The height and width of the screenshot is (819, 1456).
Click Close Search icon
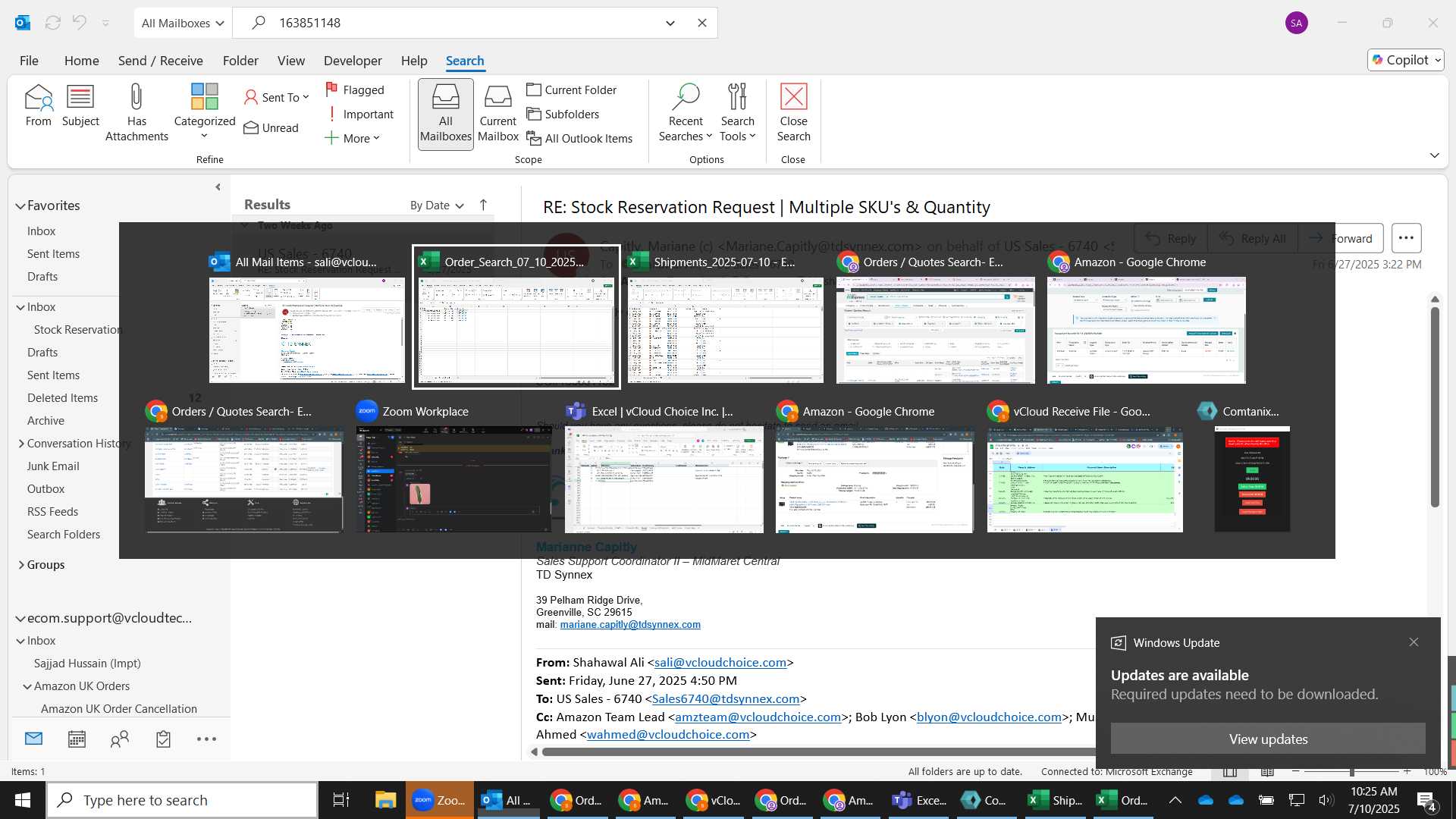click(x=793, y=111)
